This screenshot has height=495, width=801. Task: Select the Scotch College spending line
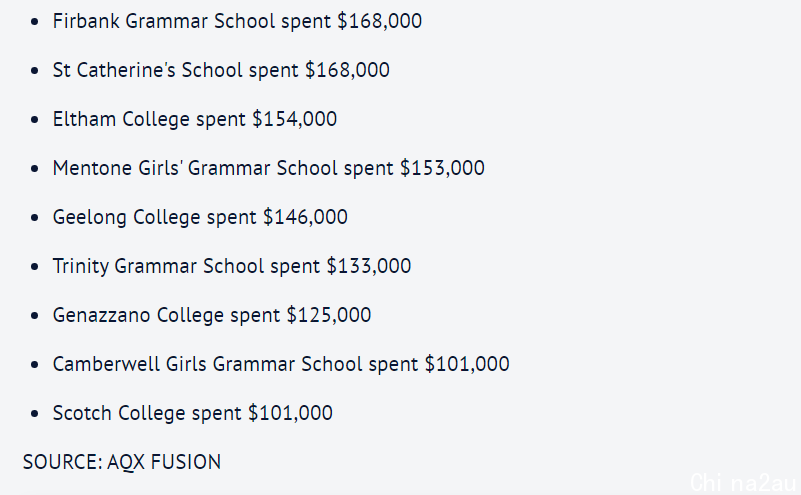tap(193, 414)
